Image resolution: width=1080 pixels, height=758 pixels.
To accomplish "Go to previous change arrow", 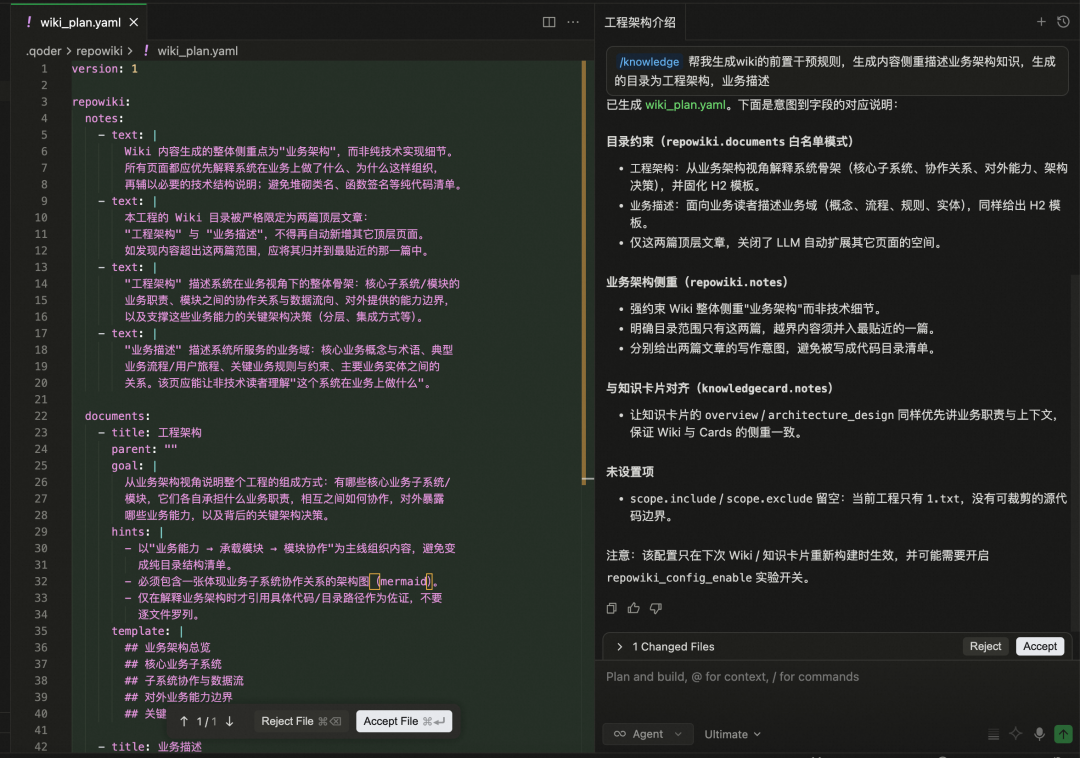I will pyautogui.click(x=184, y=722).
